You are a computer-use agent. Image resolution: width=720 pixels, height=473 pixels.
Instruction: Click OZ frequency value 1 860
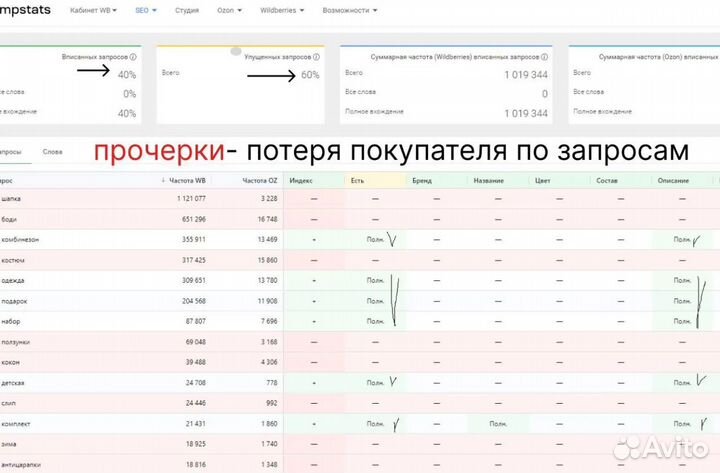click(270, 423)
